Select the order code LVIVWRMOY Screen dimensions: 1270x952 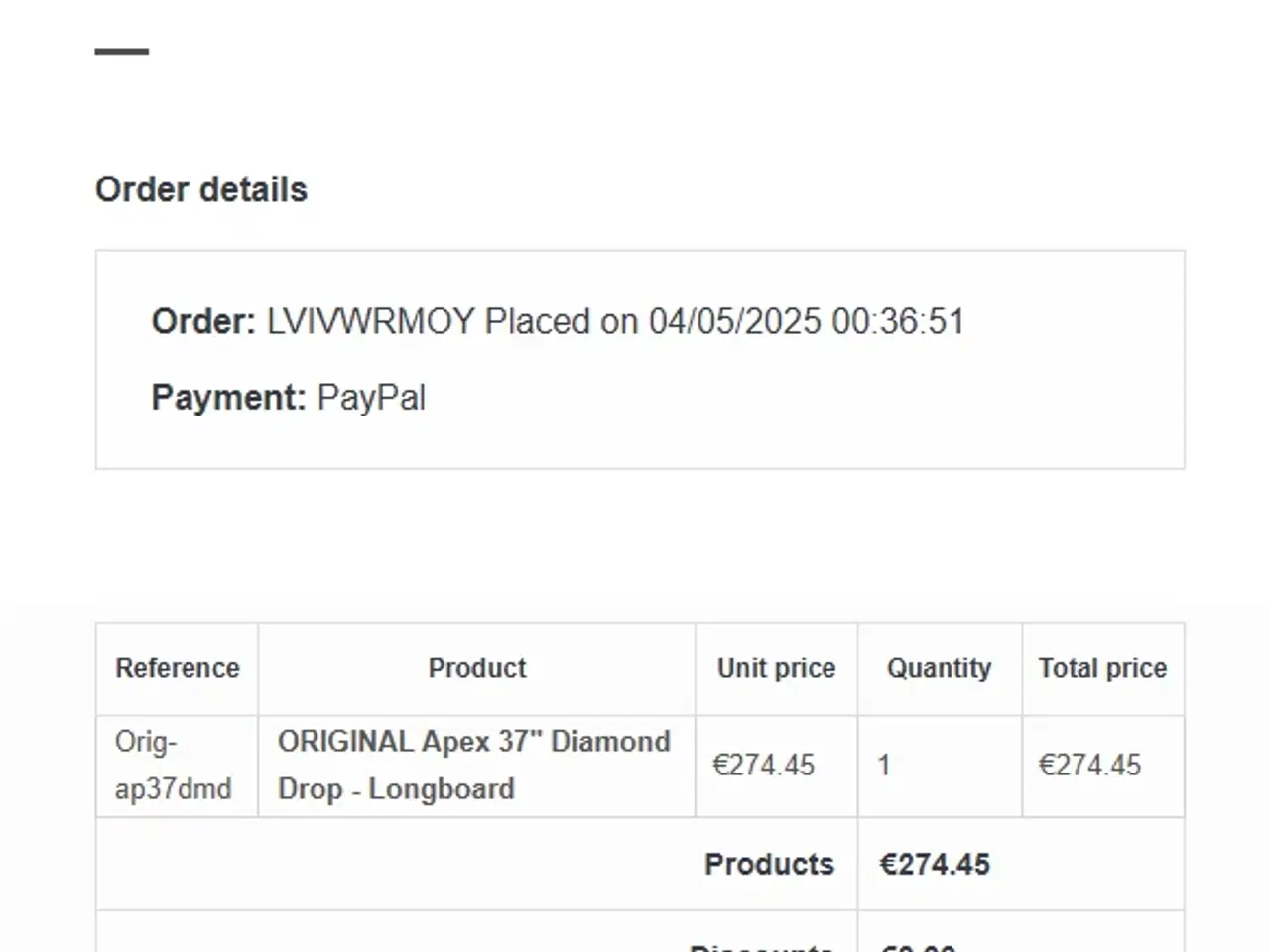(x=370, y=322)
